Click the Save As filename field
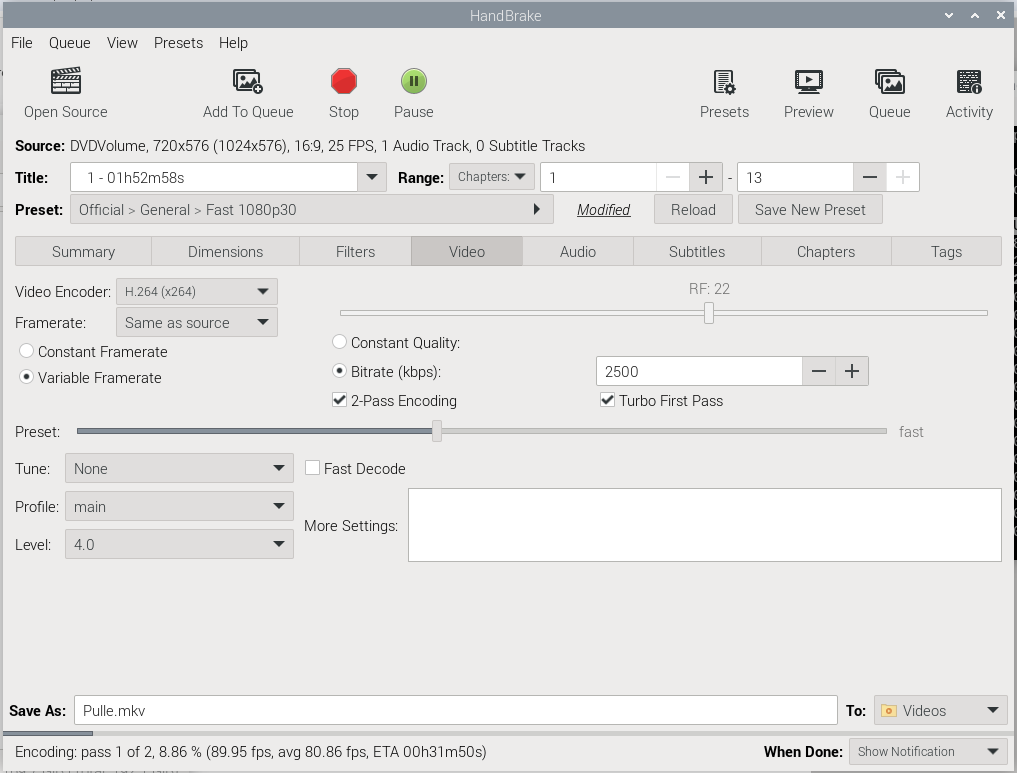Viewport: 1017px width, 773px height. click(455, 711)
